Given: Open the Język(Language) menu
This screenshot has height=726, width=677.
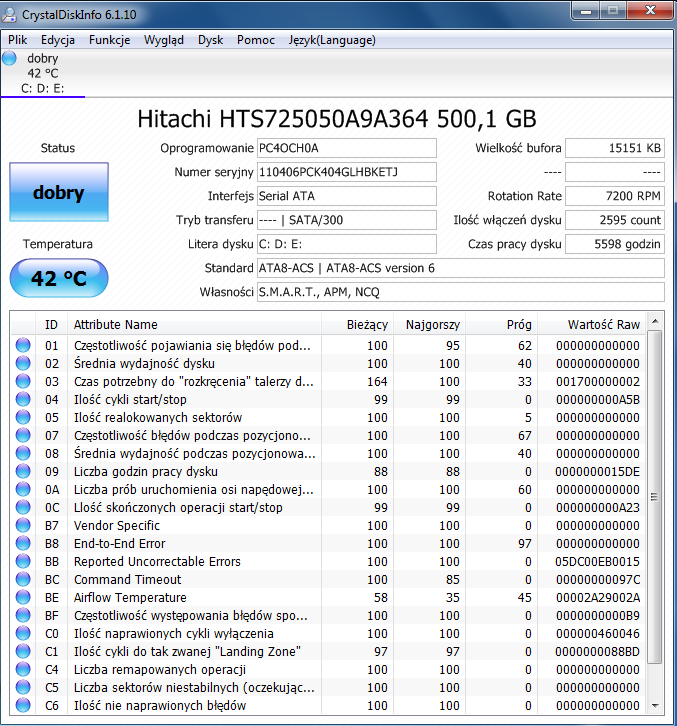Looking at the screenshot, I should coord(332,40).
